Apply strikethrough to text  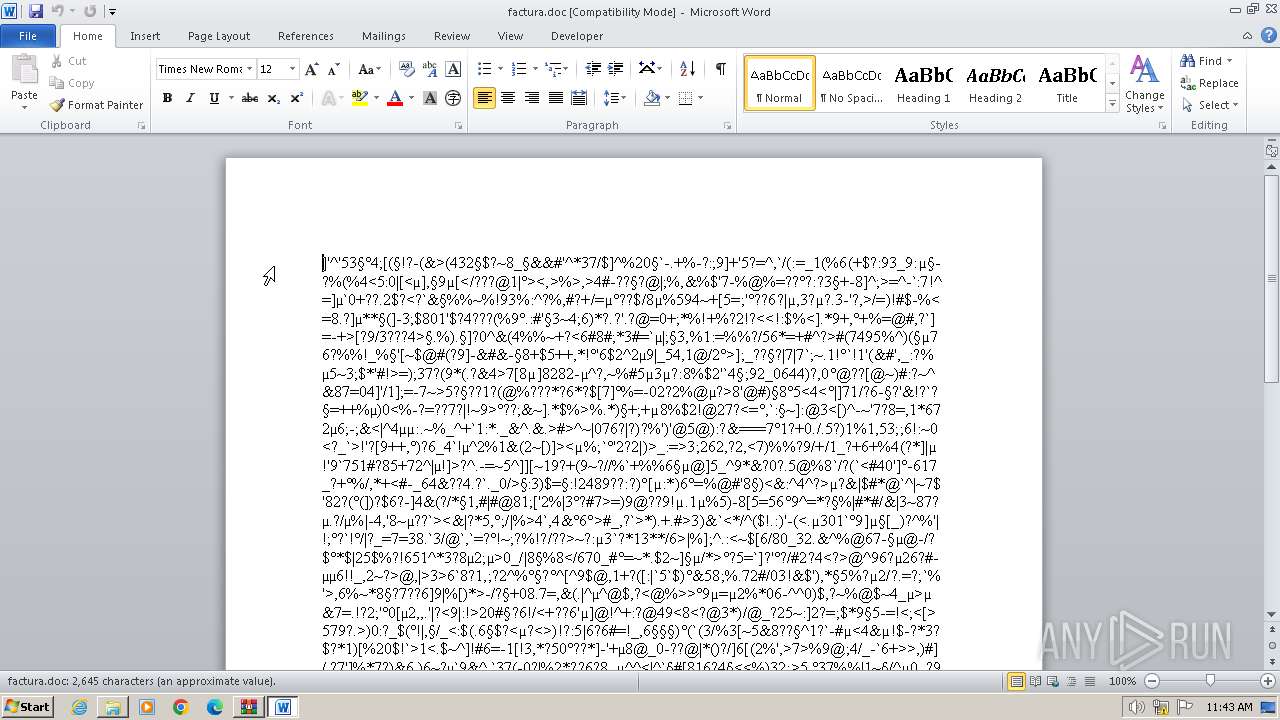coord(250,98)
